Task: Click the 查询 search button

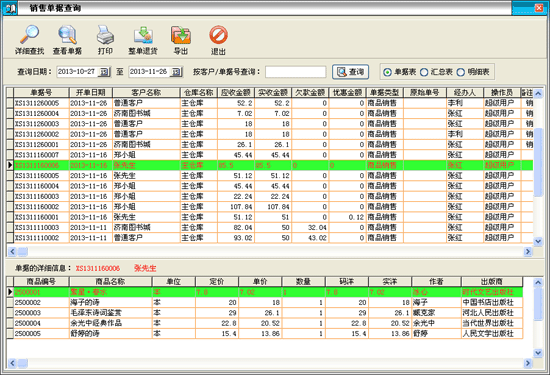Action: point(350,72)
